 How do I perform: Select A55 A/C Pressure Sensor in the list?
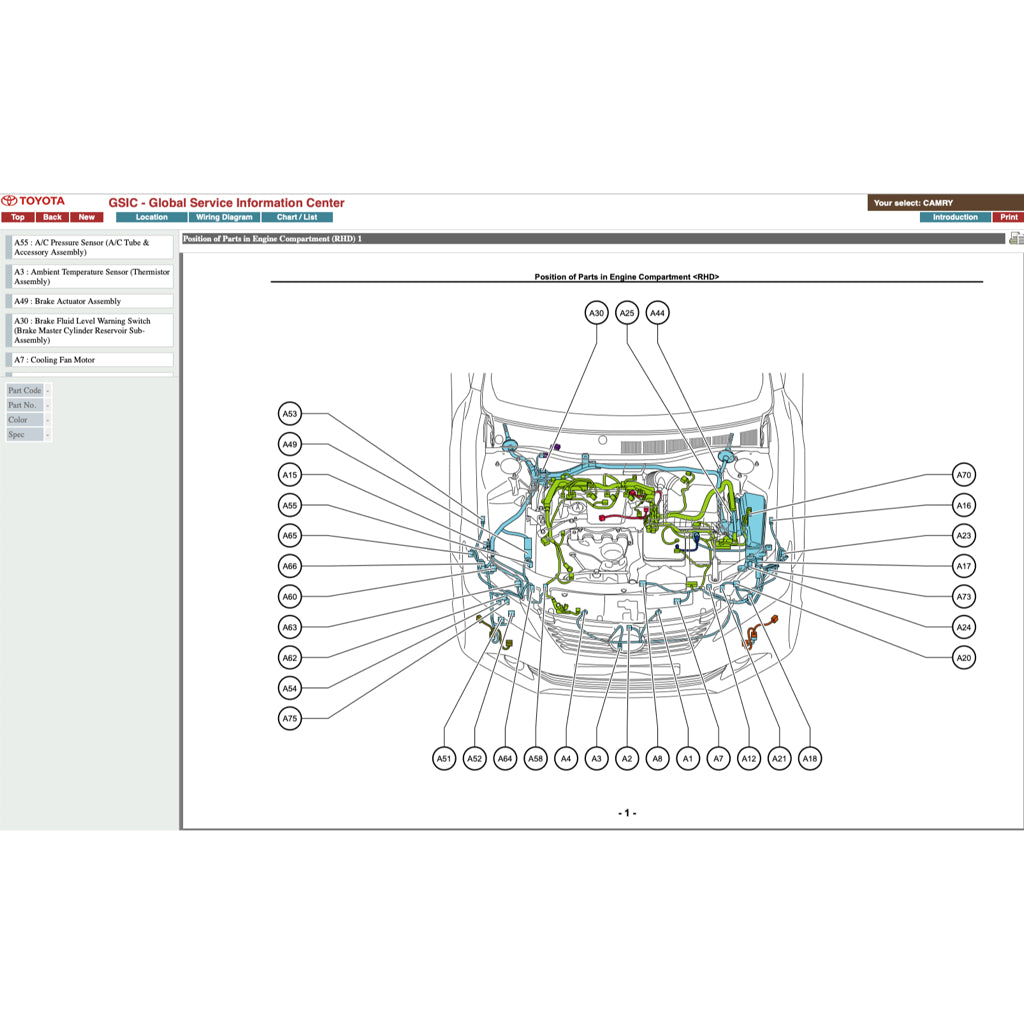(x=90, y=247)
